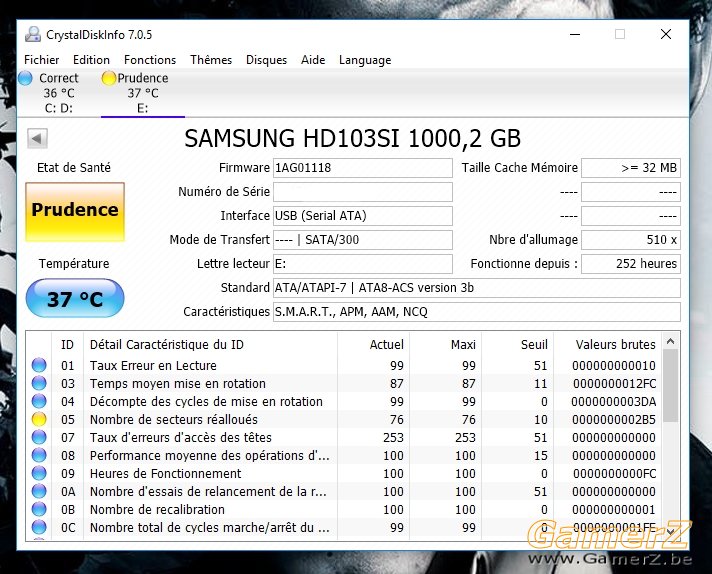
Task: Click the yellow orb of row 05
Action: click(39, 419)
